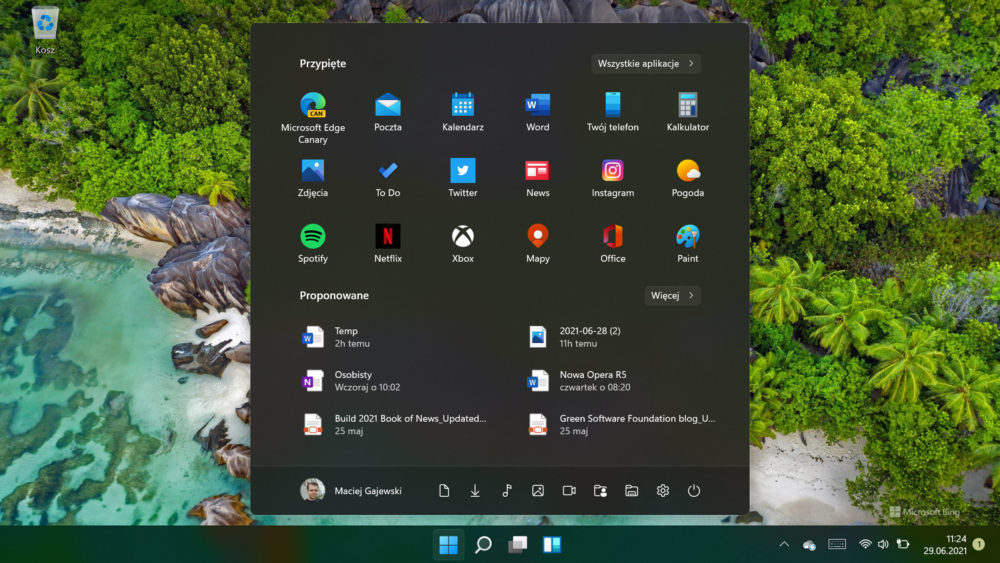The image size is (1000, 563).
Task: Click the OneDrive cloud tray icon
Action: [809, 545]
